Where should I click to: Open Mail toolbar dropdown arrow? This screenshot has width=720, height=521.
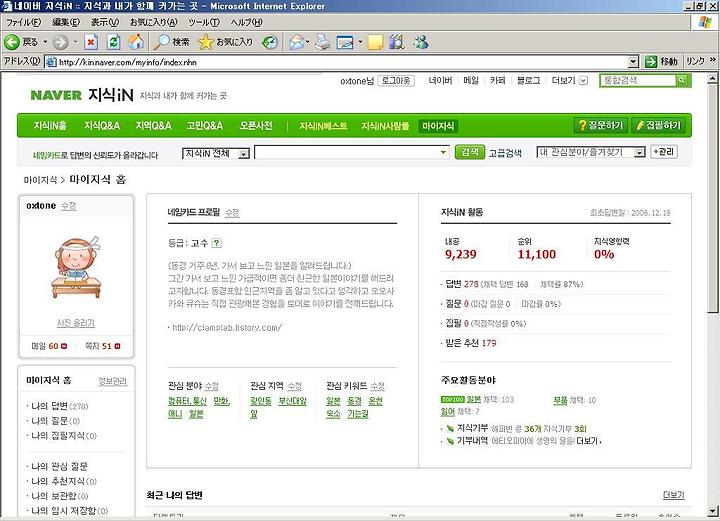pyautogui.click(x=308, y=42)
